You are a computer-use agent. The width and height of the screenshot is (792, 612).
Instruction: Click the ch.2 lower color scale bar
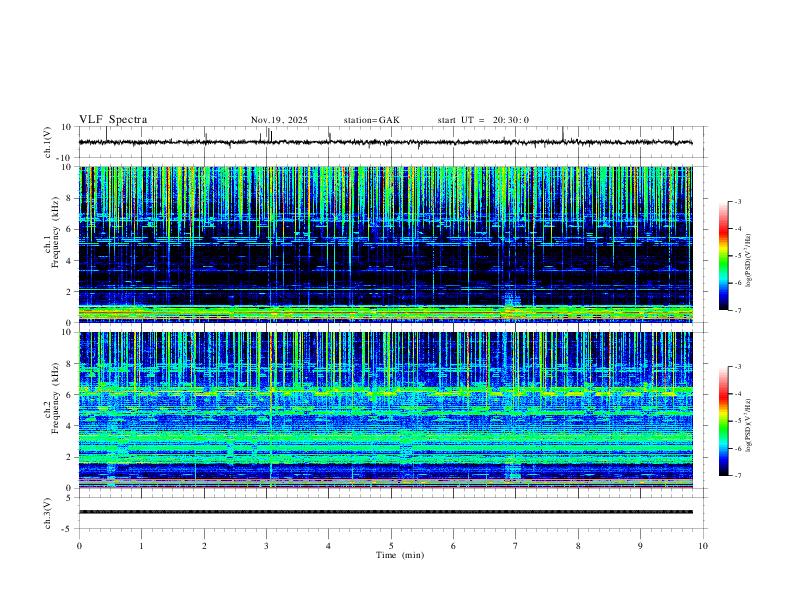click(x=723, y=421)
